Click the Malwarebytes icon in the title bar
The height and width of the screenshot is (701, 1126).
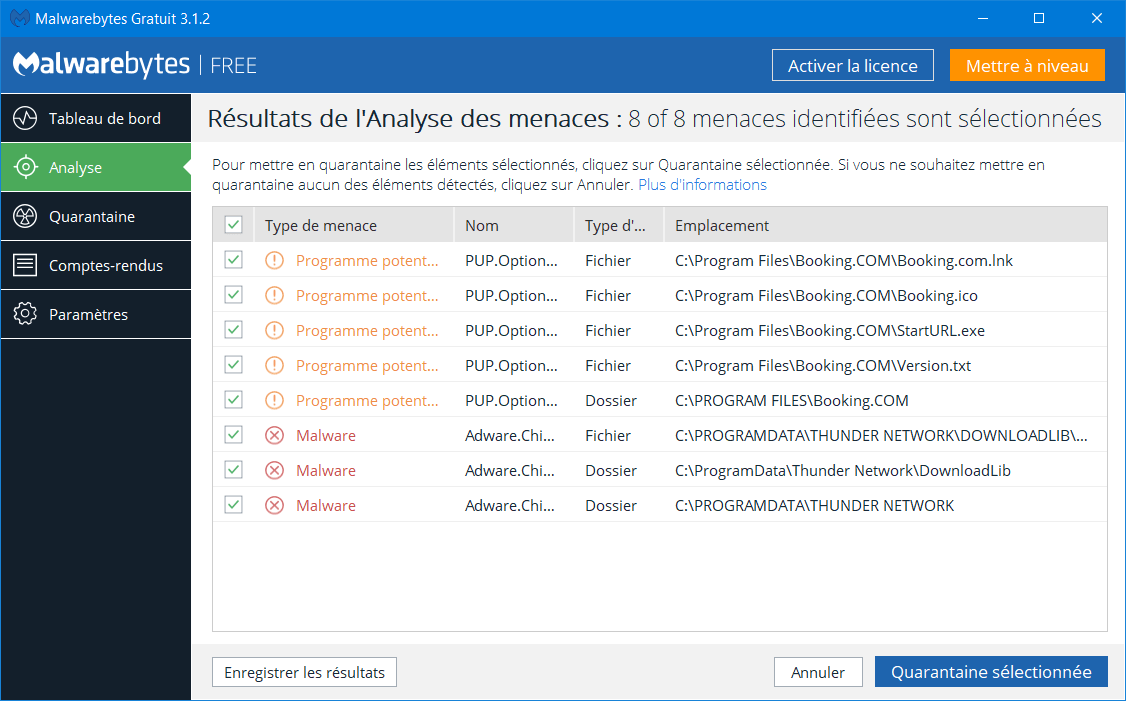pyautogui.click(x=19, y=18)
